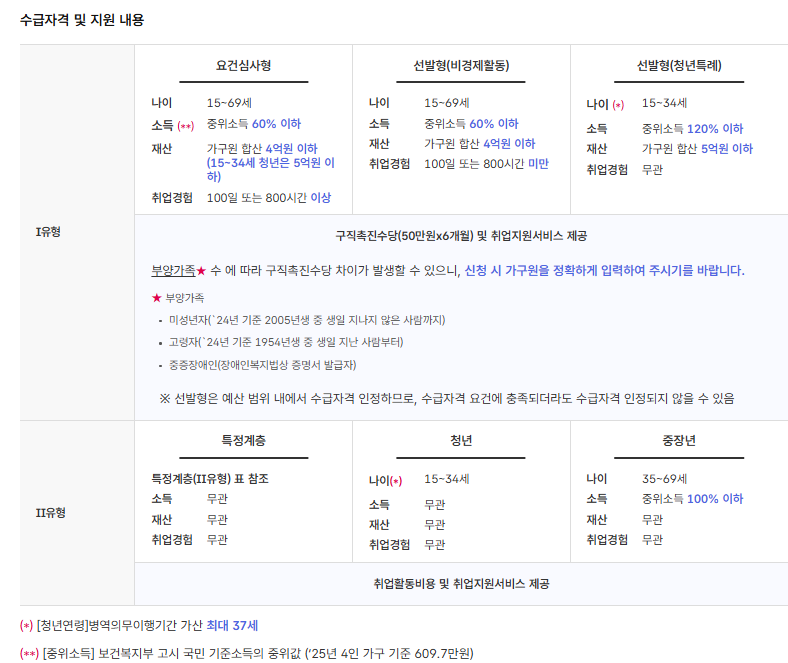Click the 특정계층 column heading

[244, 440]
